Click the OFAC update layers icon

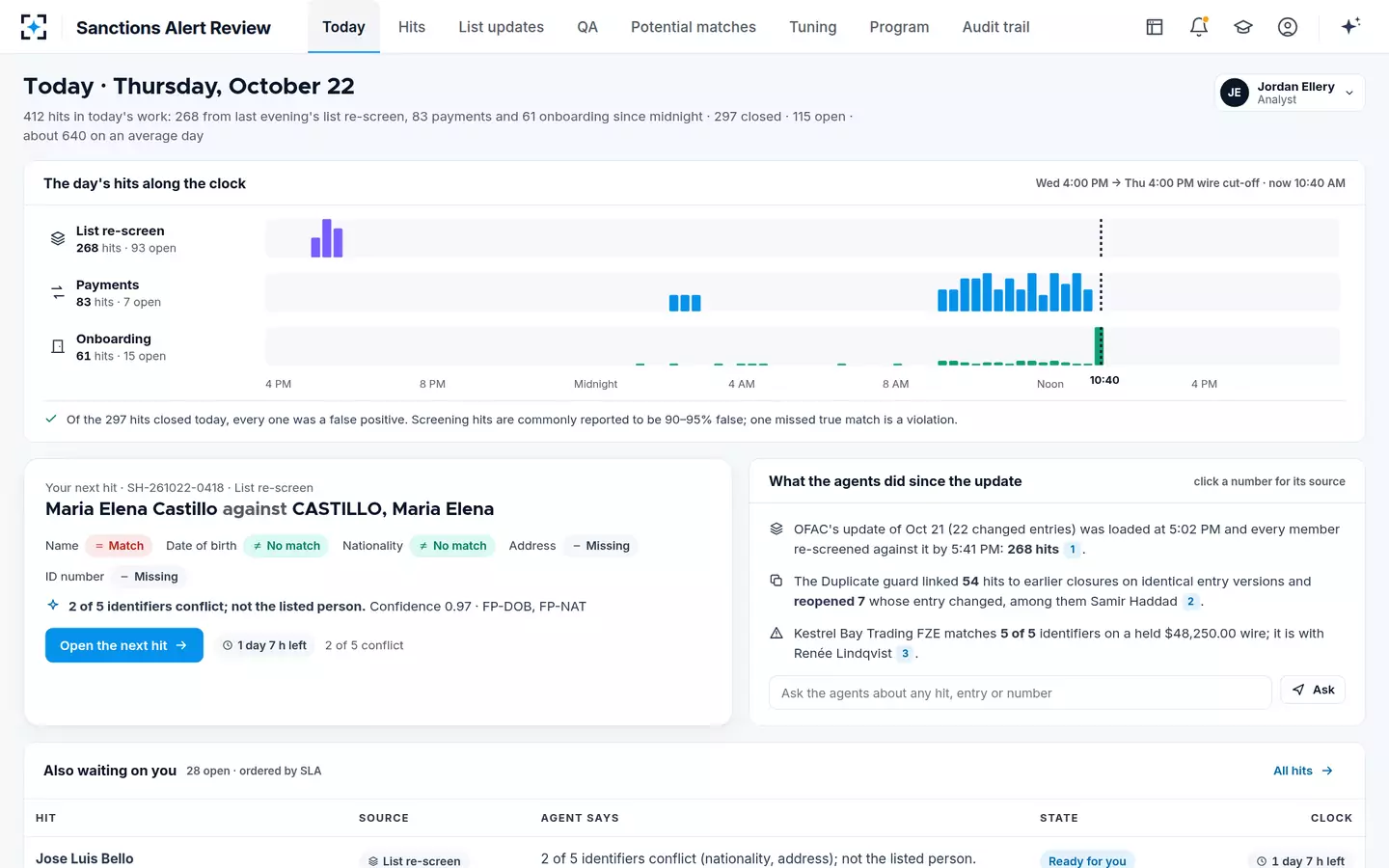(x=776, y=529)
